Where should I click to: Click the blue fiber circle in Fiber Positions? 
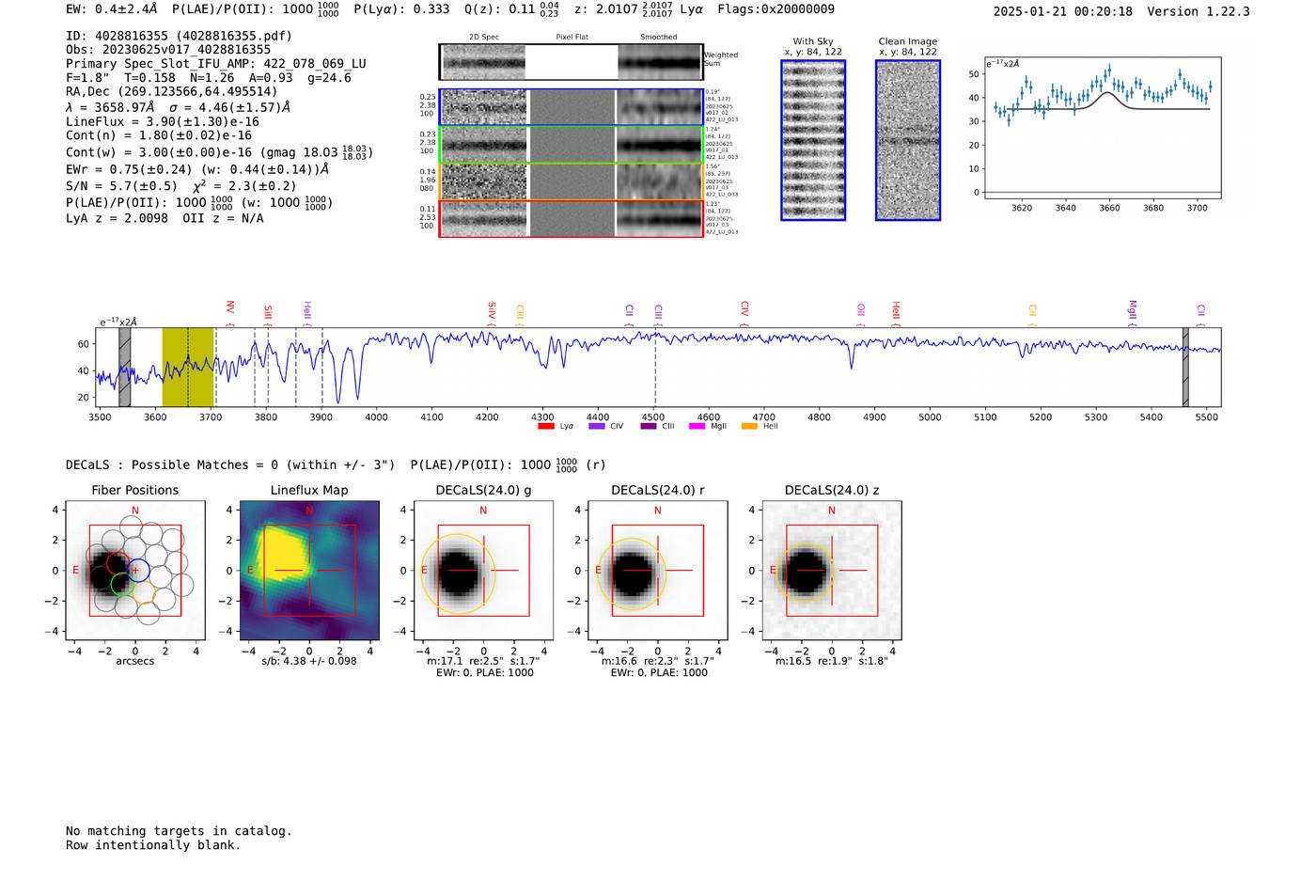[137, 570]
